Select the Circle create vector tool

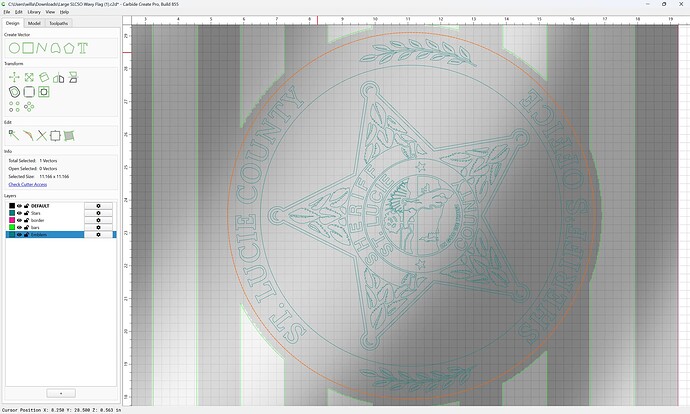click(x=14, y=48)
